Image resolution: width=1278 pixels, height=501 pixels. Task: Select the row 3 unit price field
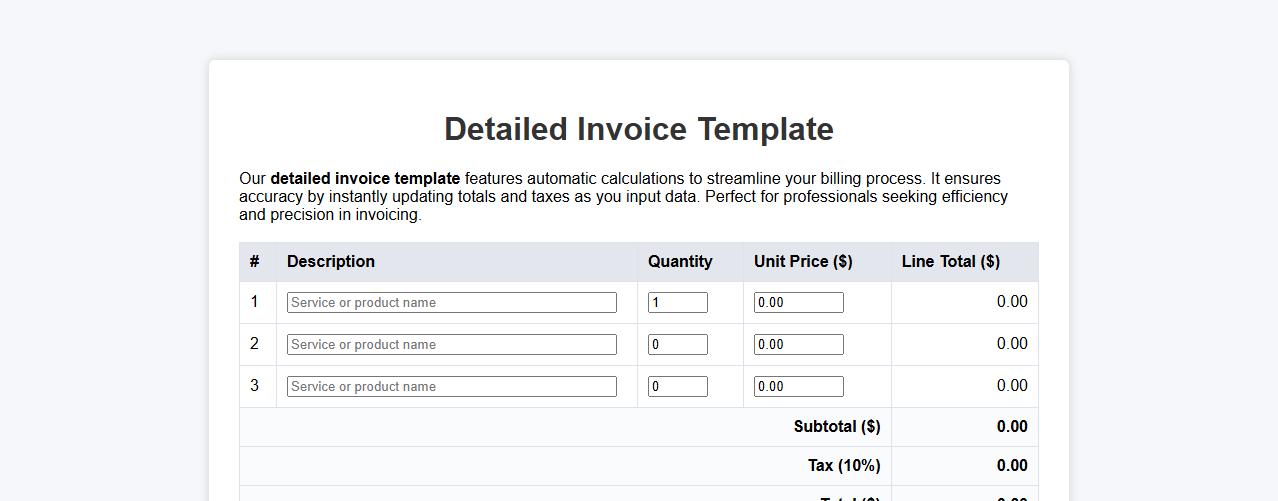pos(799,386)
